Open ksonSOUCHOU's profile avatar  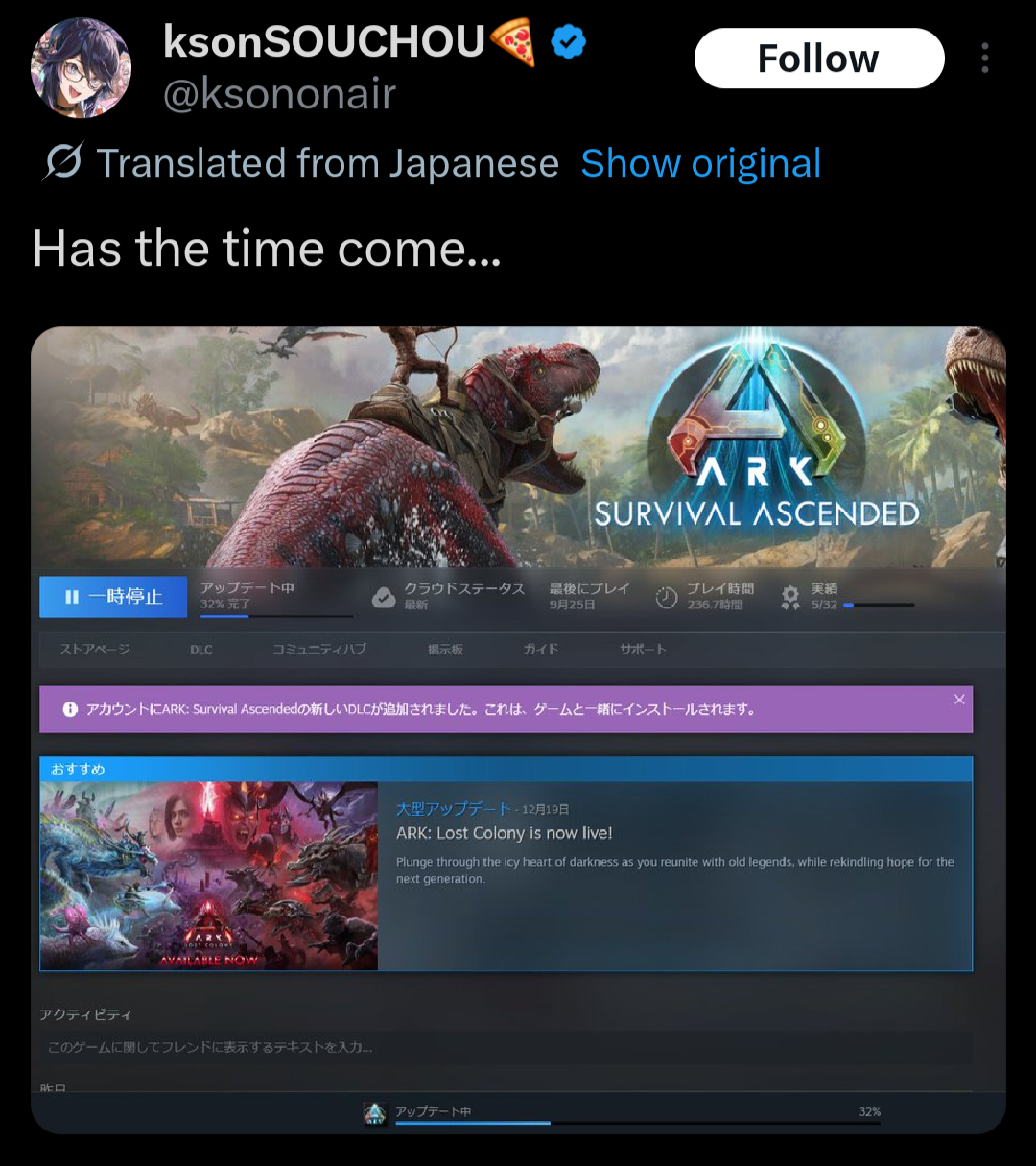click(x=82, y=68)
